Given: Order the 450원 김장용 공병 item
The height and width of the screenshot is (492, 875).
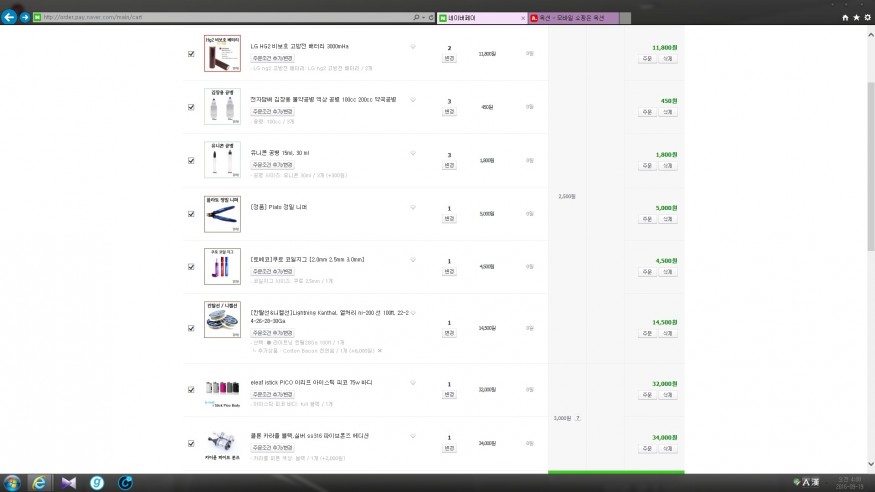Looking at the screenshot, I should click(x=647, y=112).
